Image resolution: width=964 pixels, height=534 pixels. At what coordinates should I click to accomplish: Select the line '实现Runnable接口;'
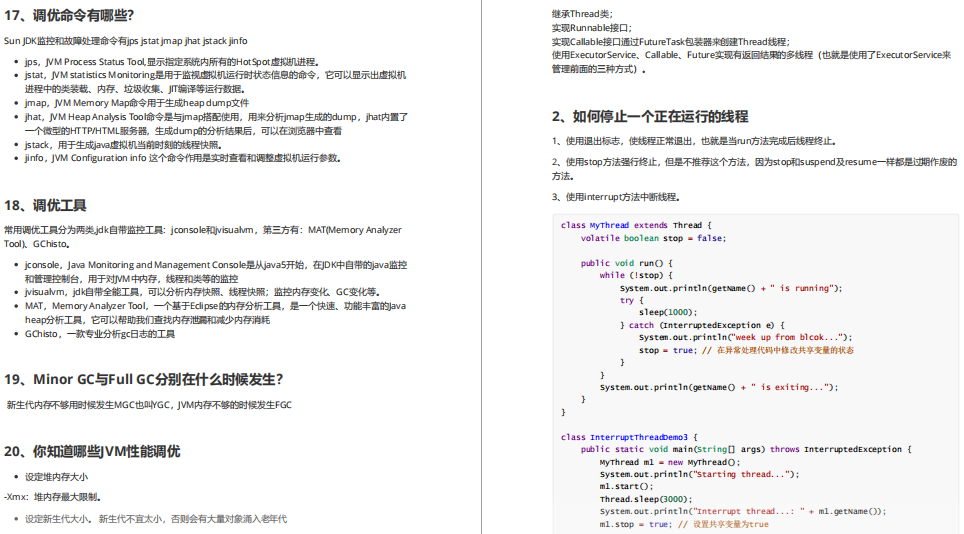coord(591,28)
